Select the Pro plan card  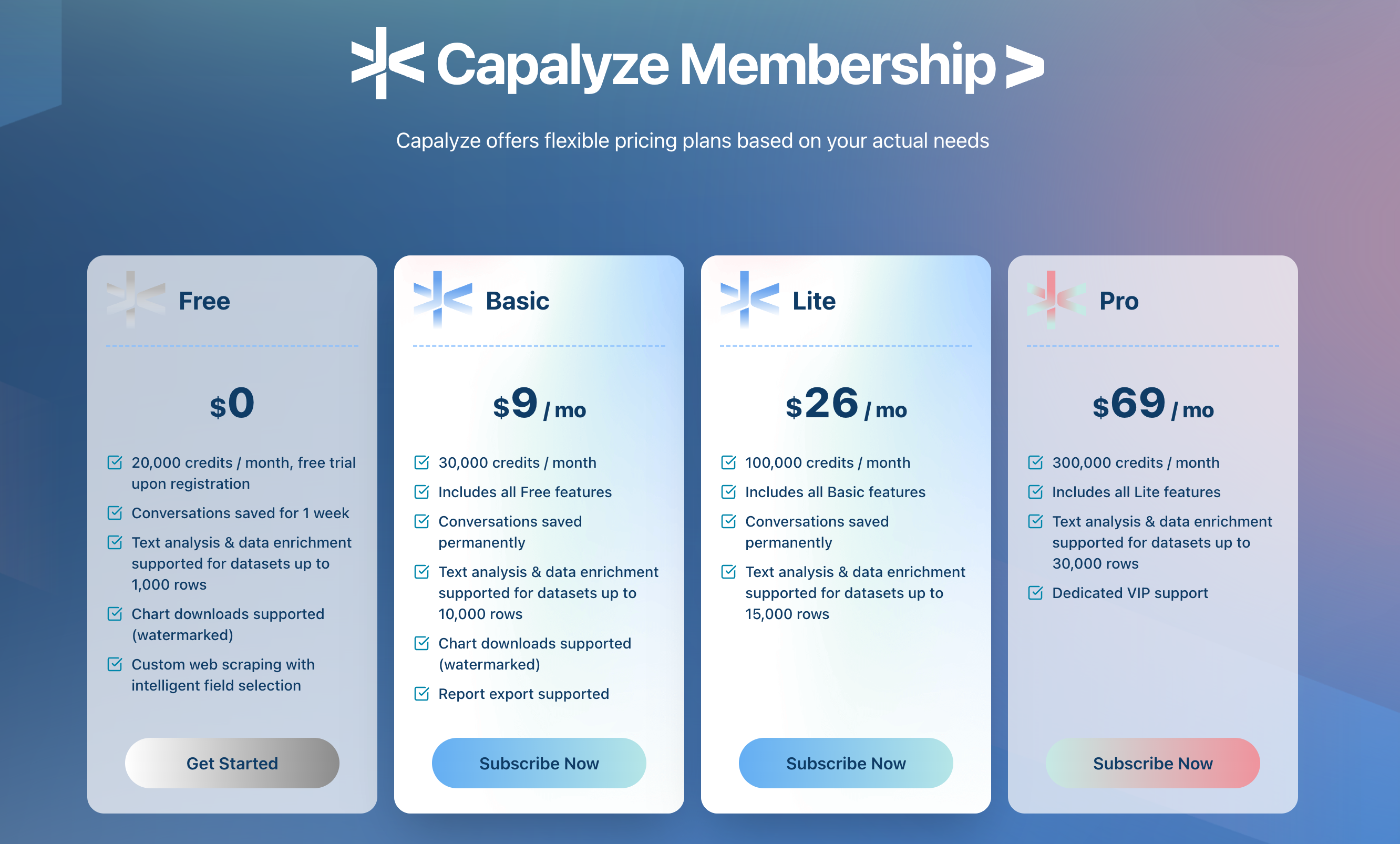pos(1152,671)
